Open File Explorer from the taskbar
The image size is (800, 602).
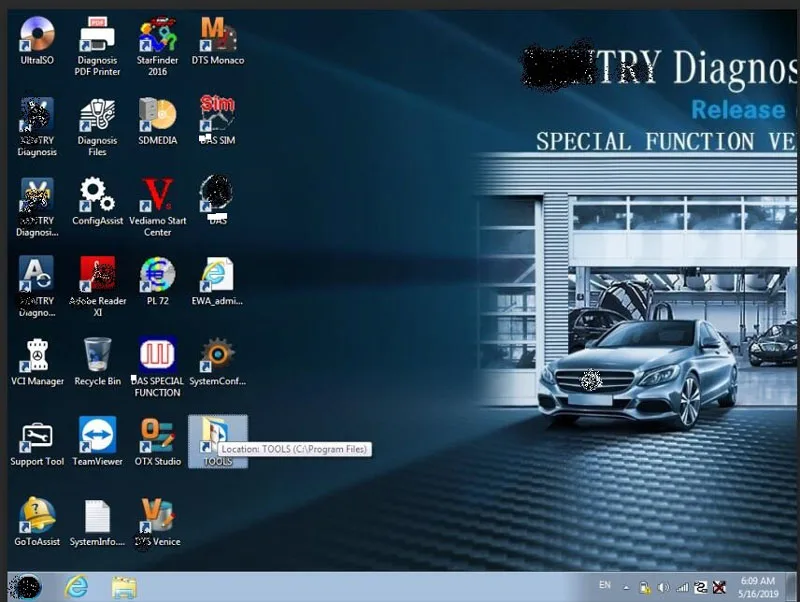(x=124, y=587)
